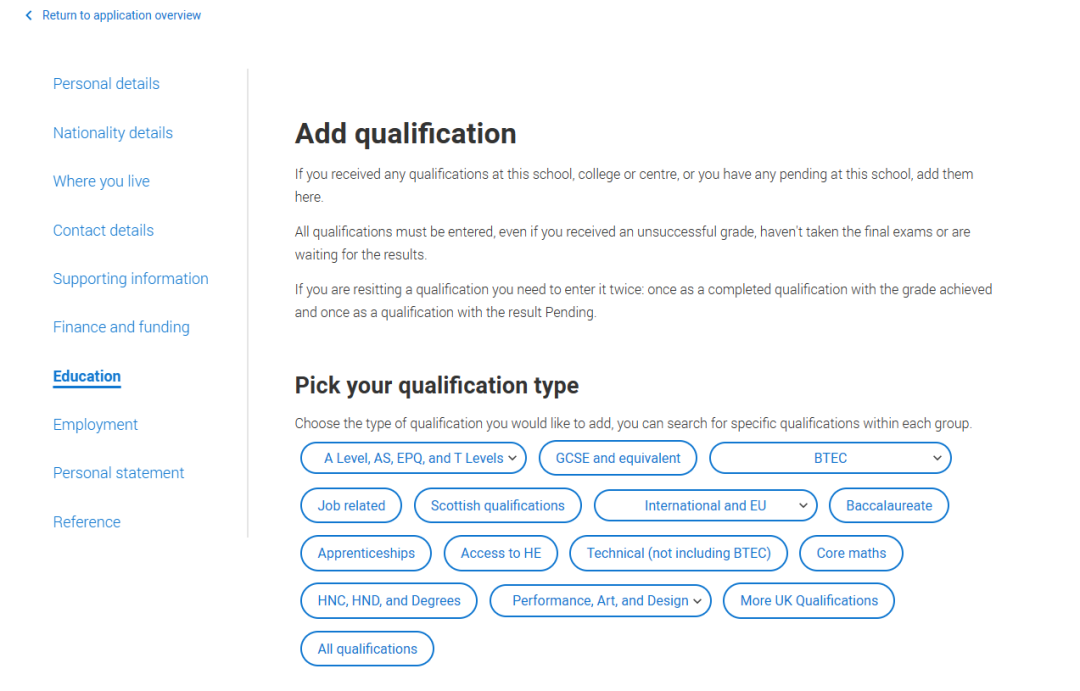The height and width of the screenshot is (691, 1080).
Task: Select Access to HE
Action: point(501,553)
